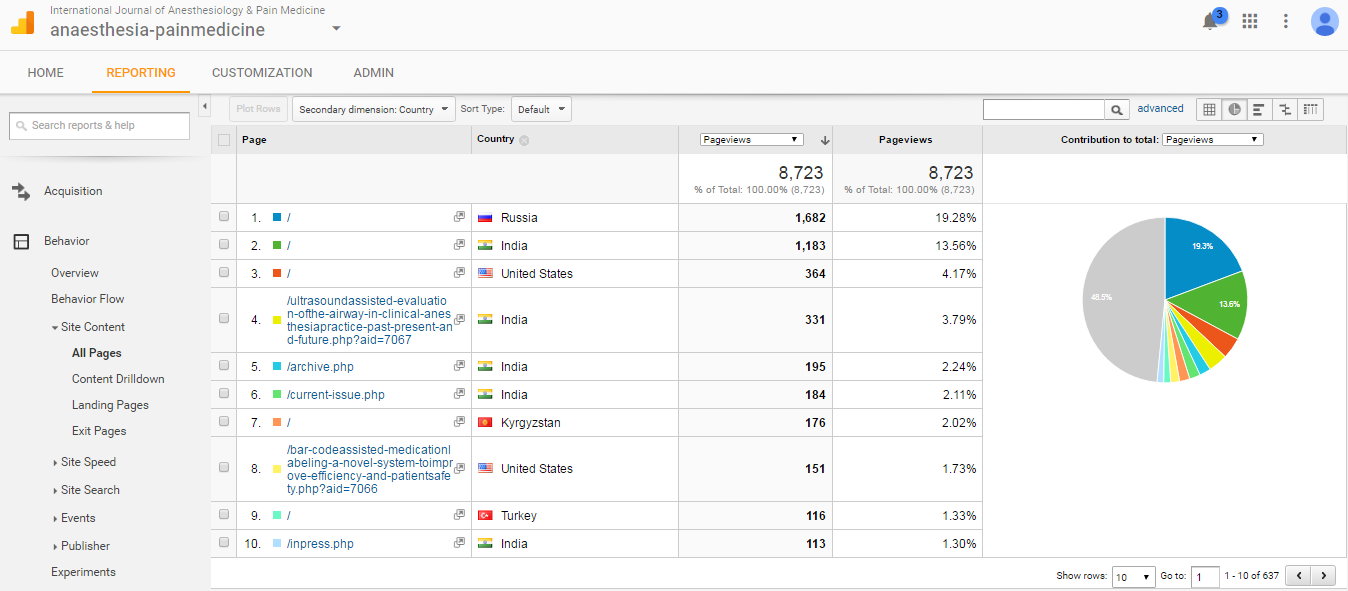Open Turkey row page in new window
This screenshot has width=1348, height=591.
[x=459, y=515]
